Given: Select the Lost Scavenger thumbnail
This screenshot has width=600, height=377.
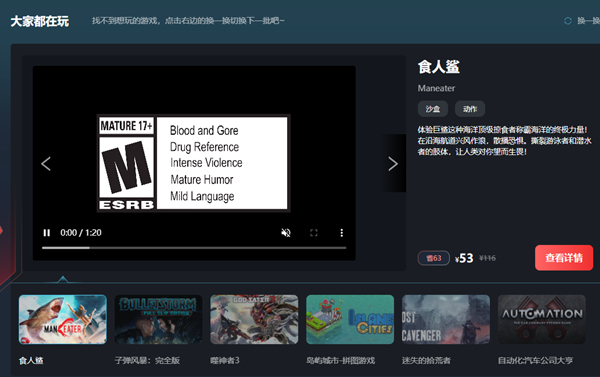Looking at the screenshot, I should click(x=446, y=319).
